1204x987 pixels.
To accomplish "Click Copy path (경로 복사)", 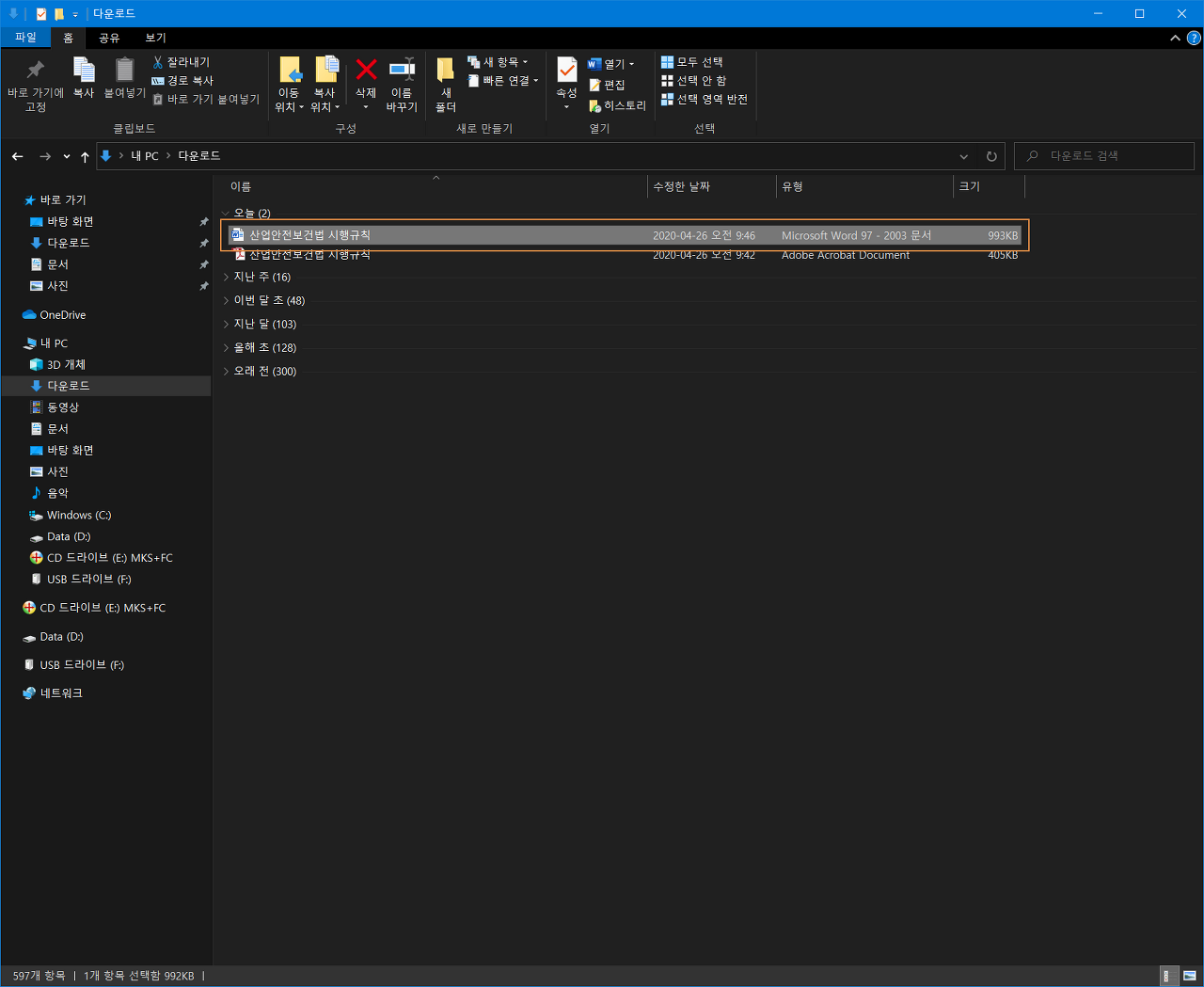I will click(x=182, y=81).
